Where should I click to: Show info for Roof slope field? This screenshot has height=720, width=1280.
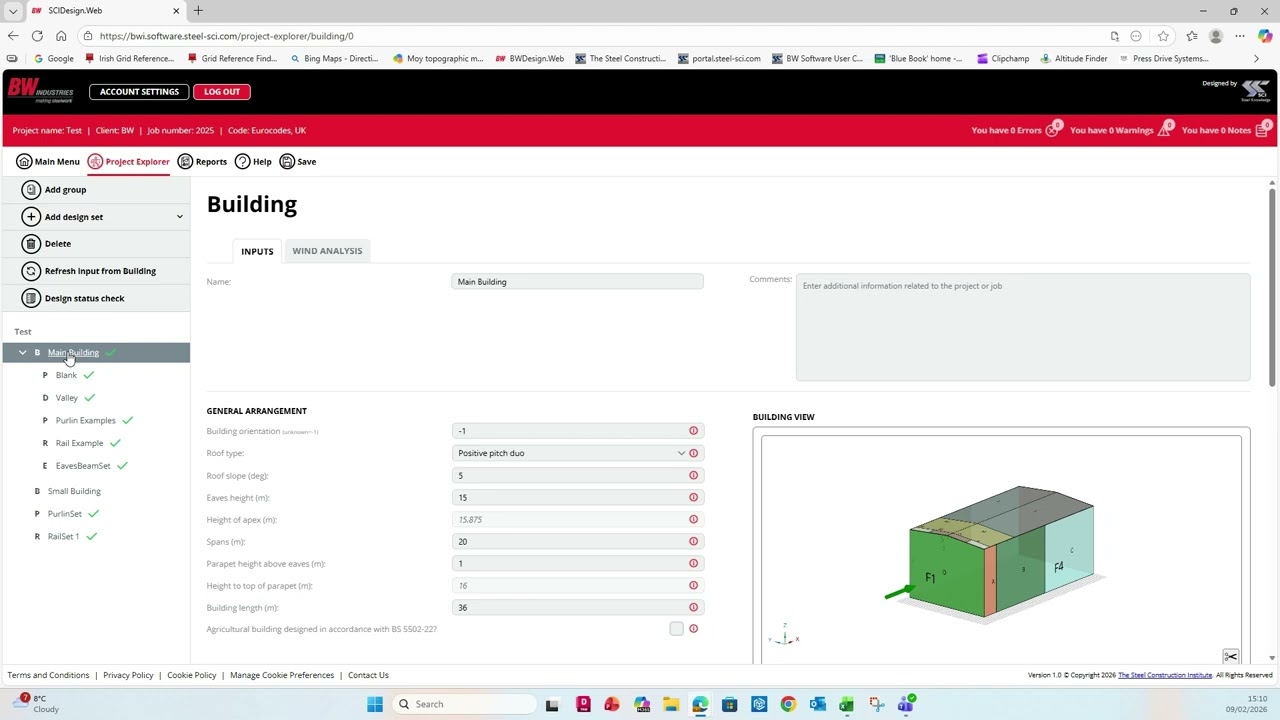point(693,475)
